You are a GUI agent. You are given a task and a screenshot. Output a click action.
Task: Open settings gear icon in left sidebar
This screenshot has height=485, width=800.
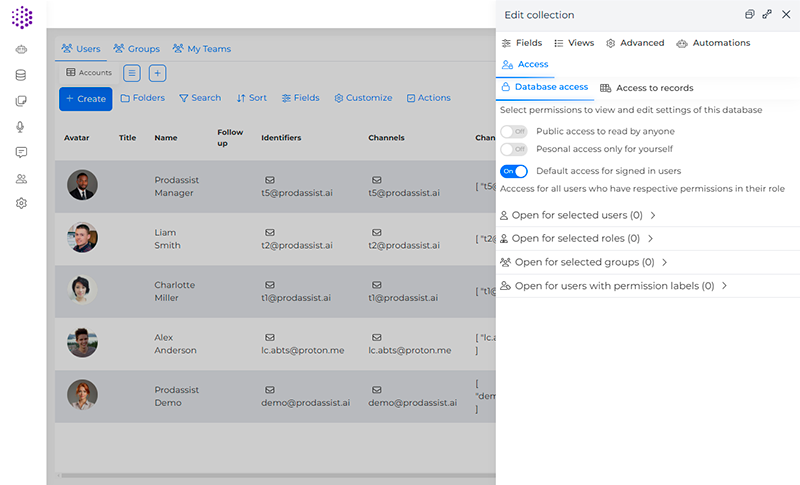click(21, 203)
